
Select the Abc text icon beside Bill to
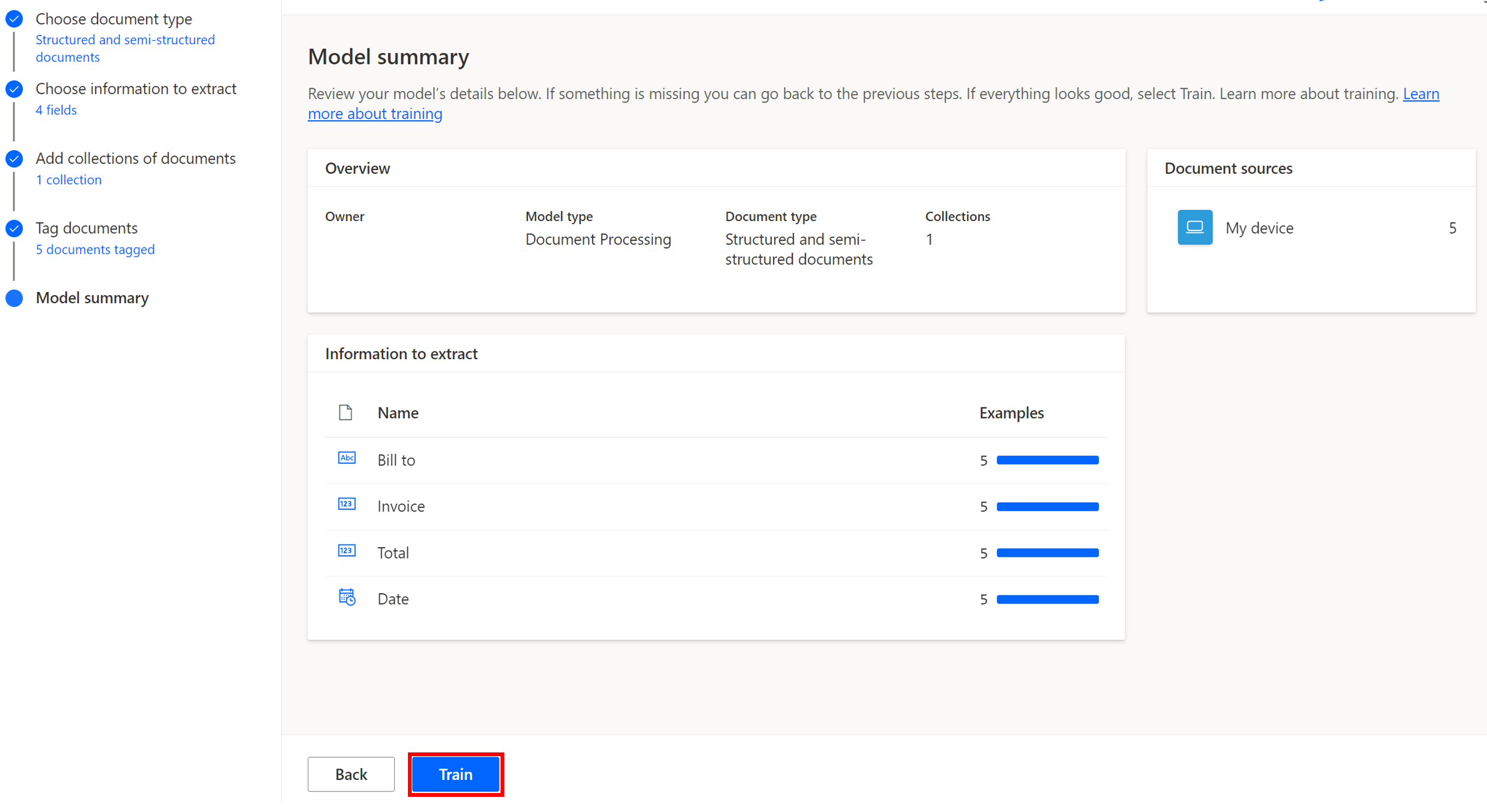(x=347, y=458)
